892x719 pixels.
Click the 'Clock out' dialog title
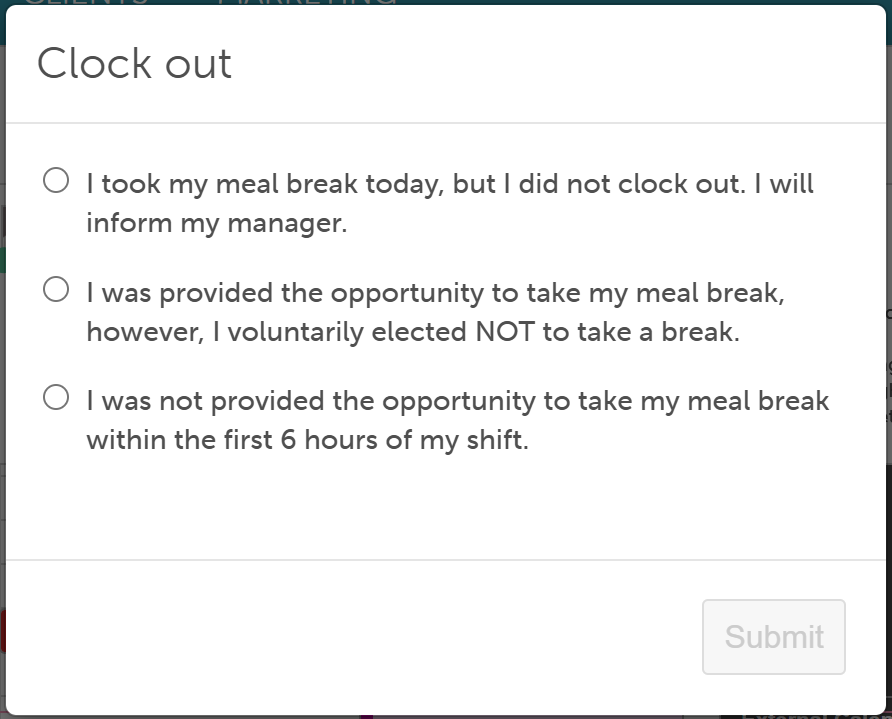(x=134, y=63)
